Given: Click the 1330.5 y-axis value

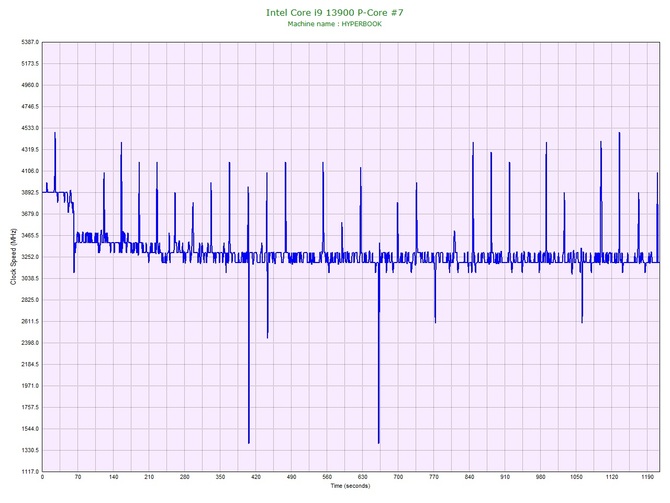Looking at the screenshot, I should [30, 450].
